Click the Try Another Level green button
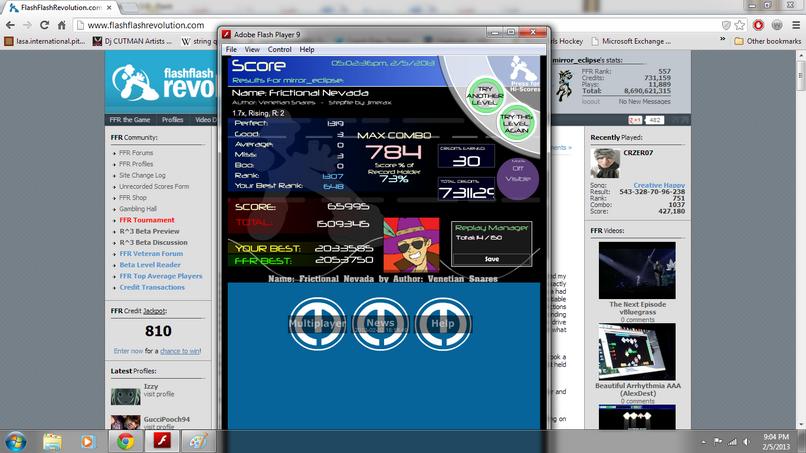The image size is (806, 453). point(484,96)
